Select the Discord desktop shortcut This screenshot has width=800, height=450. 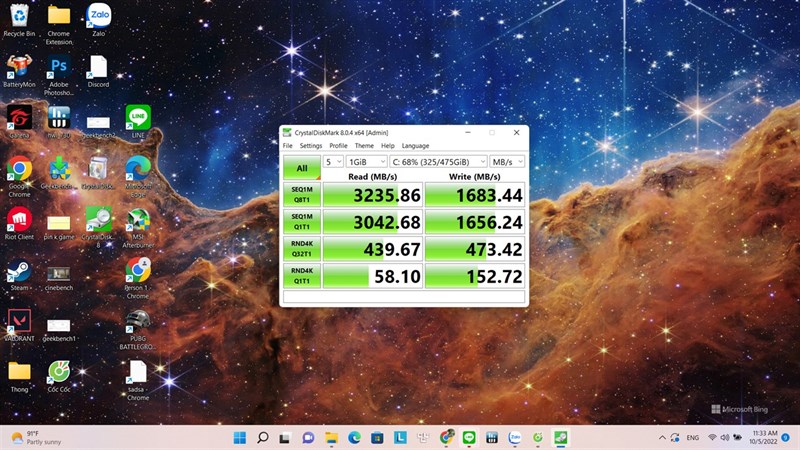point(98,71)
